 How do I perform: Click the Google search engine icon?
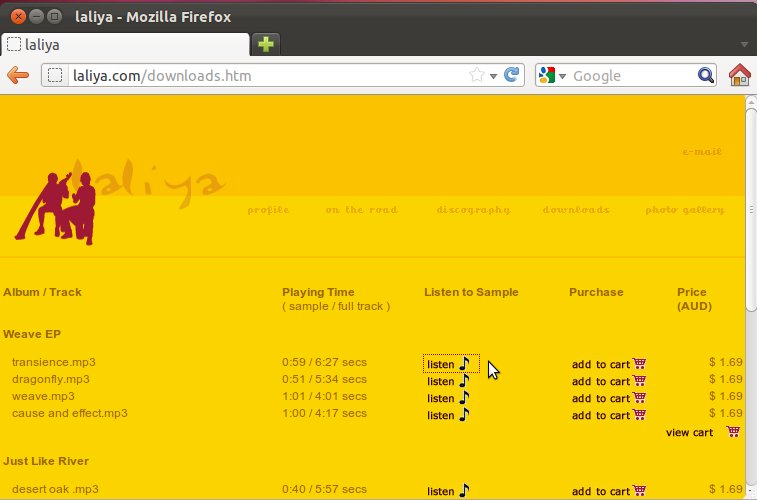pyautogui.click(x=547, y=75)
